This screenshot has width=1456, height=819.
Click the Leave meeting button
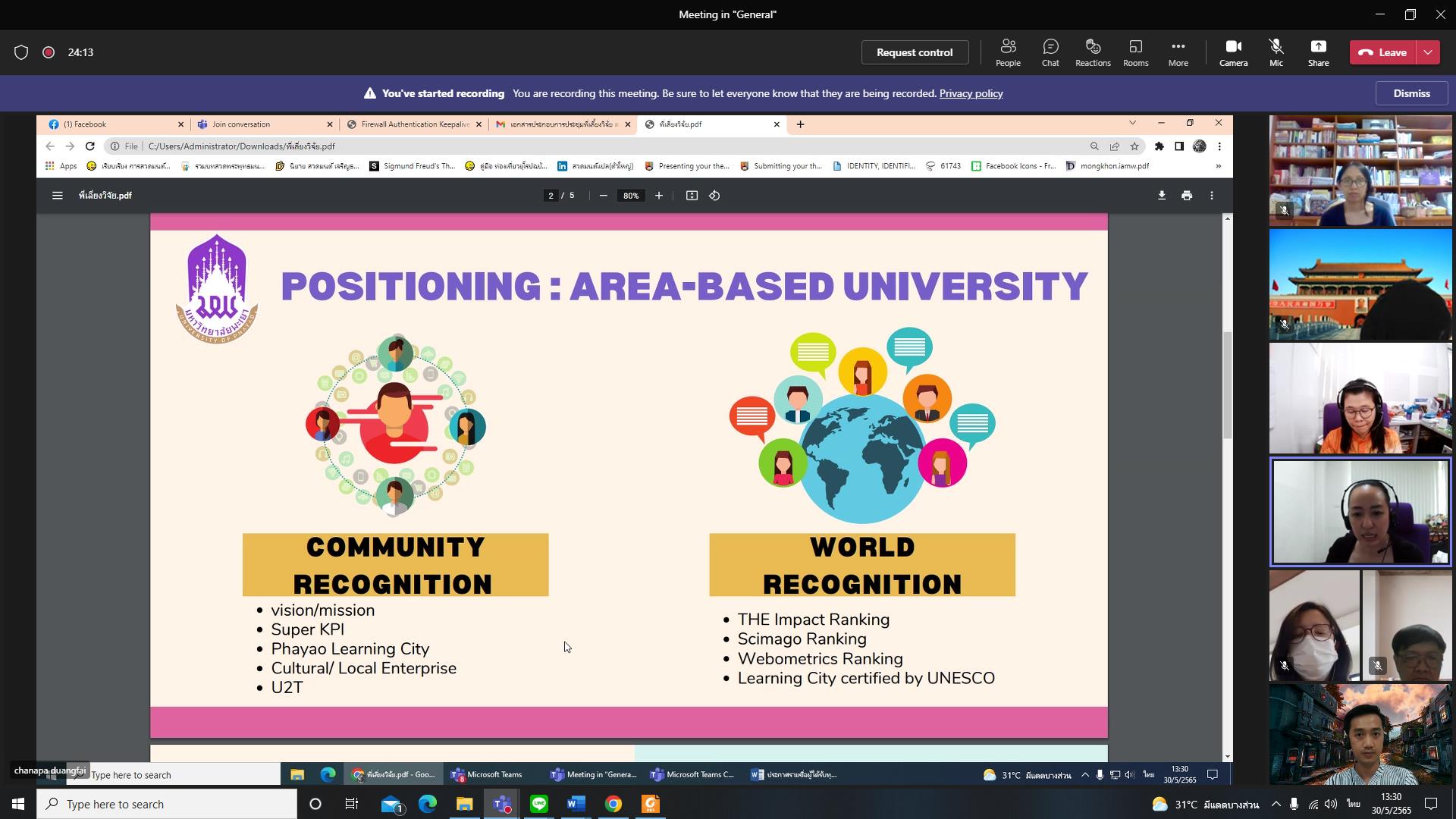pos(1383,52)
